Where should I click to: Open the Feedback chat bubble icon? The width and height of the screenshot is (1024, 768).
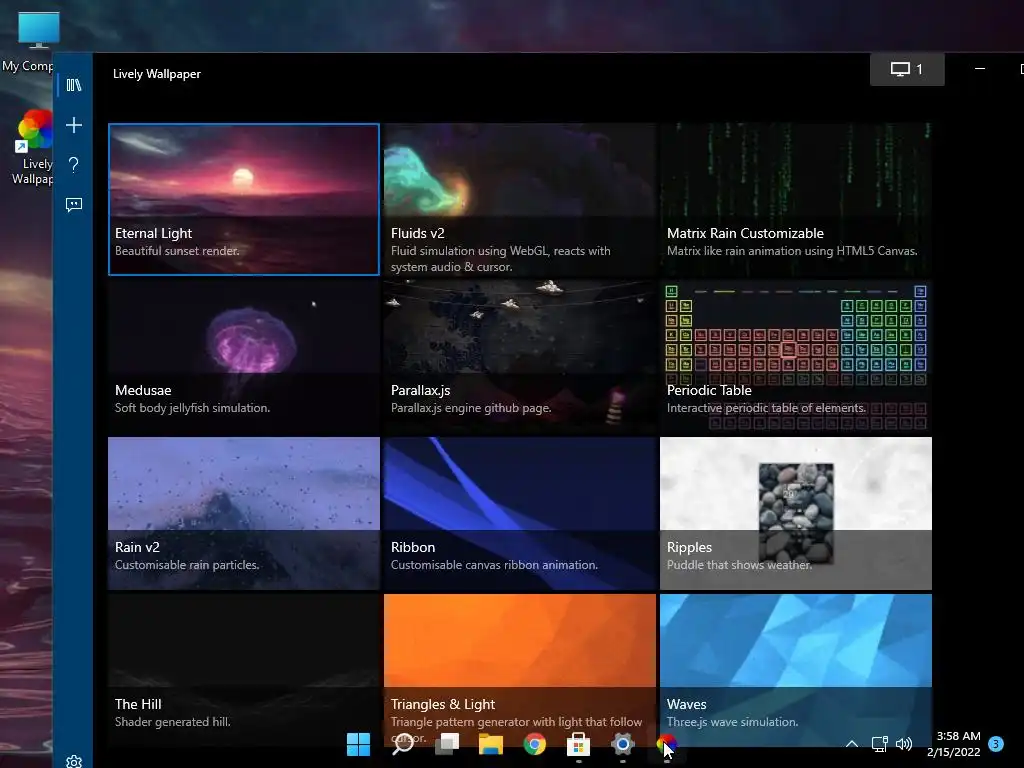point(74,205)
